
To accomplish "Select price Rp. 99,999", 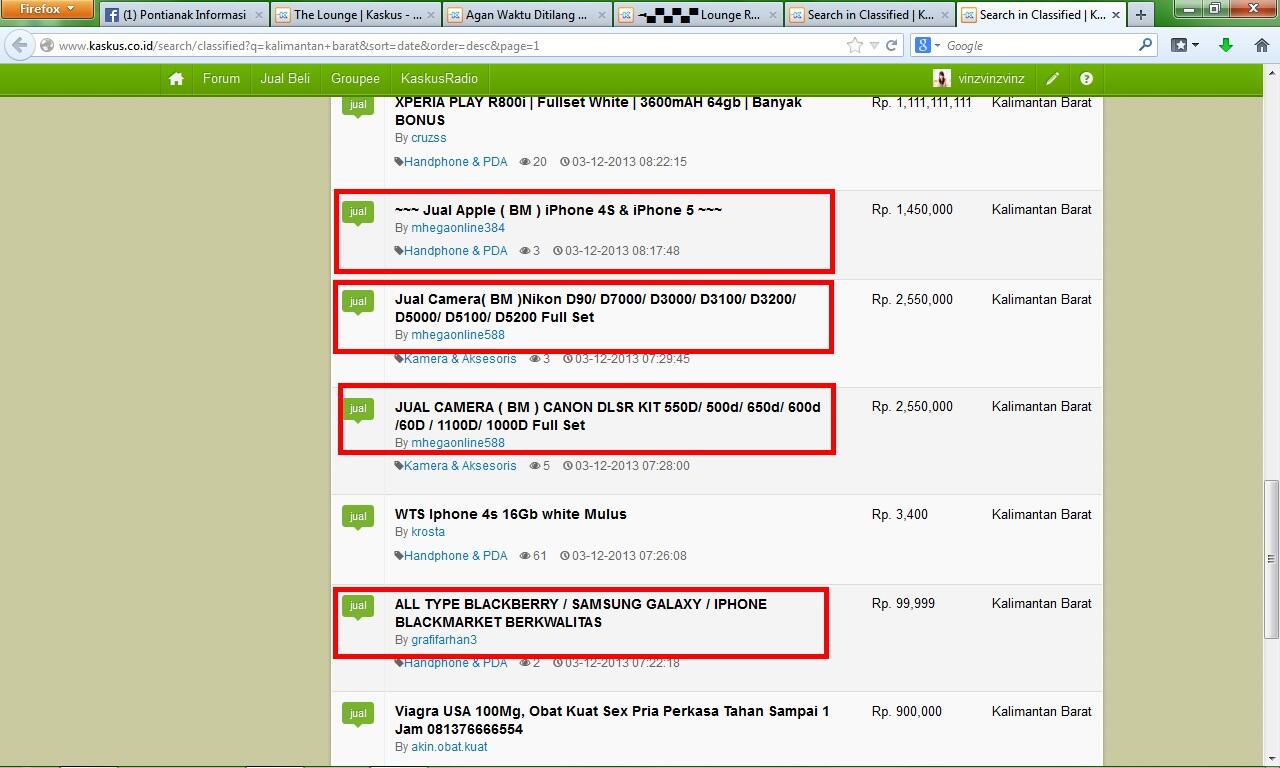I will (x=904, y=604).
